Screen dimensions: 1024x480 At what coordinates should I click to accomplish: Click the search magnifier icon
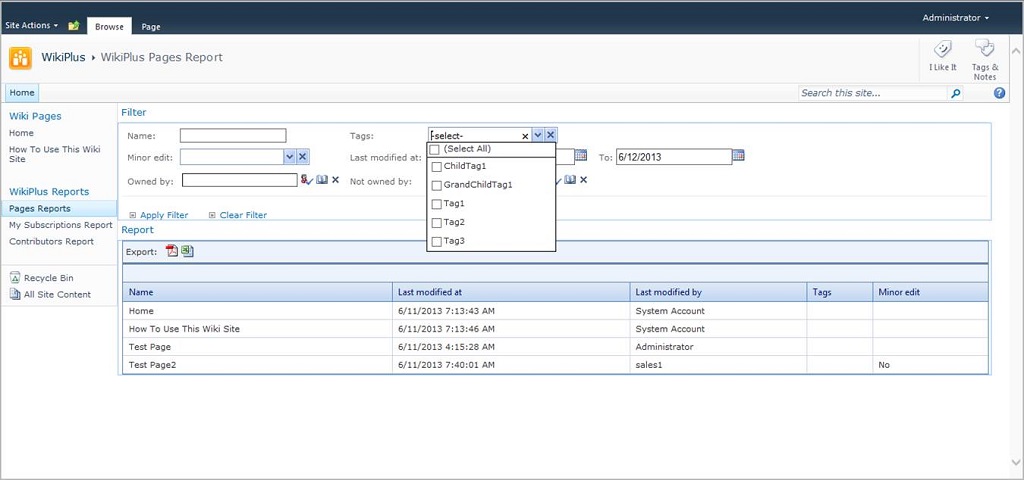pos(956,93)
